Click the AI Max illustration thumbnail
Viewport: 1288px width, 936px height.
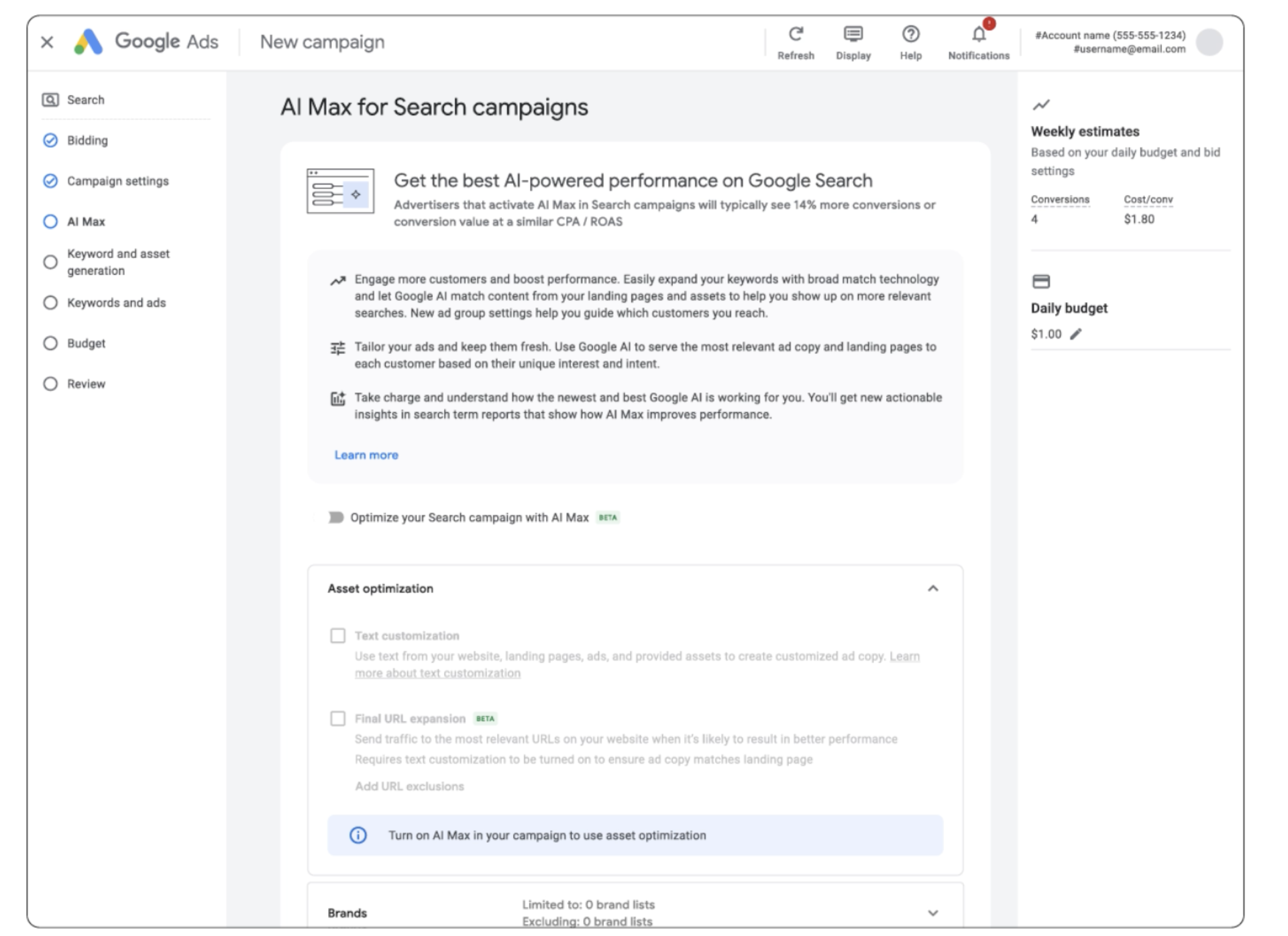[x=340, y=191]
